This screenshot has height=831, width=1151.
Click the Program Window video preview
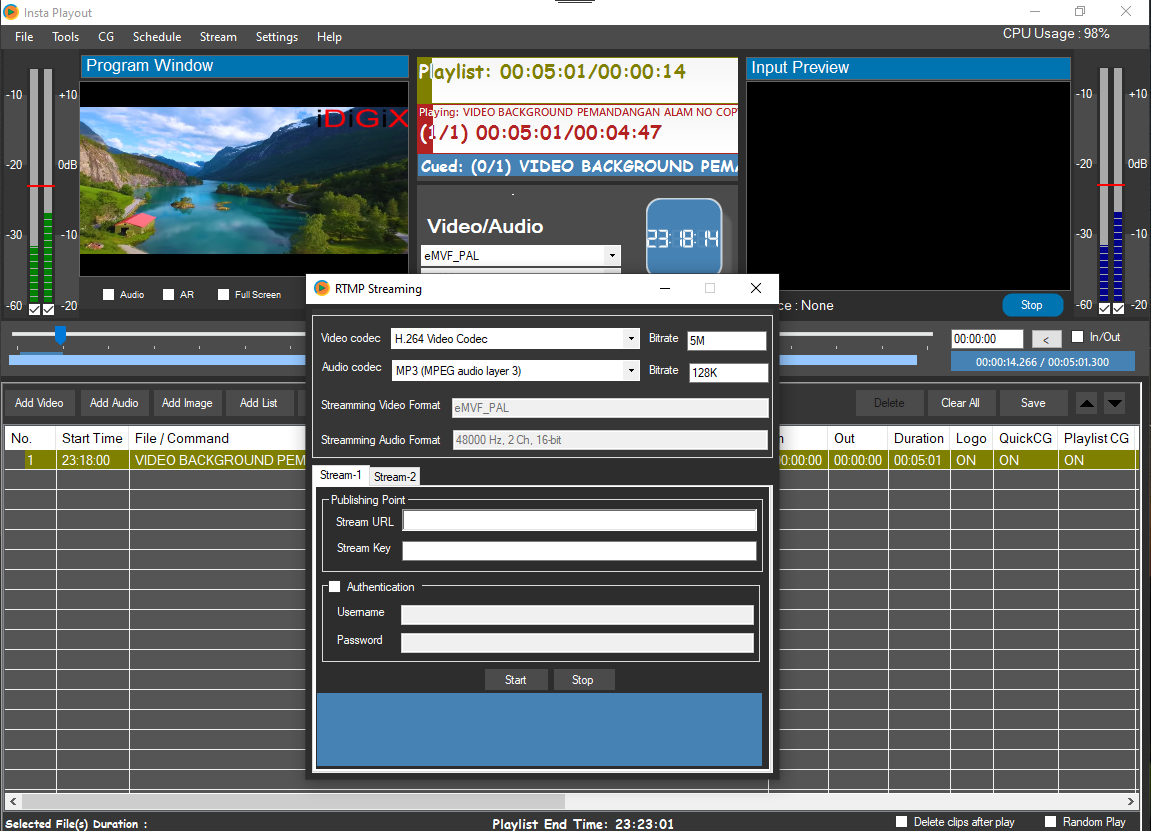[244, 180]
